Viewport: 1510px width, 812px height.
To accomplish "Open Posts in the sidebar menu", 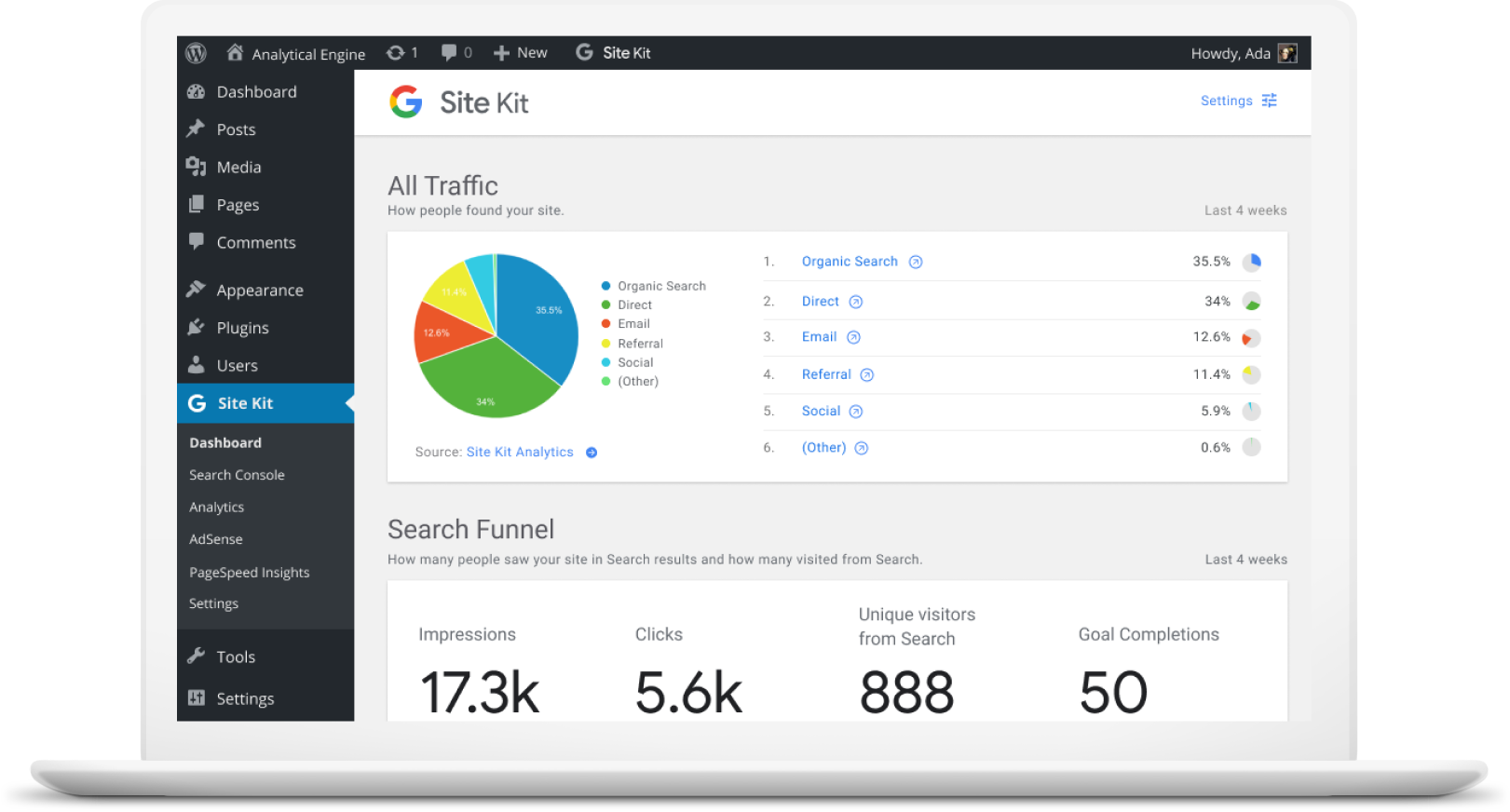I will [236, 129].
